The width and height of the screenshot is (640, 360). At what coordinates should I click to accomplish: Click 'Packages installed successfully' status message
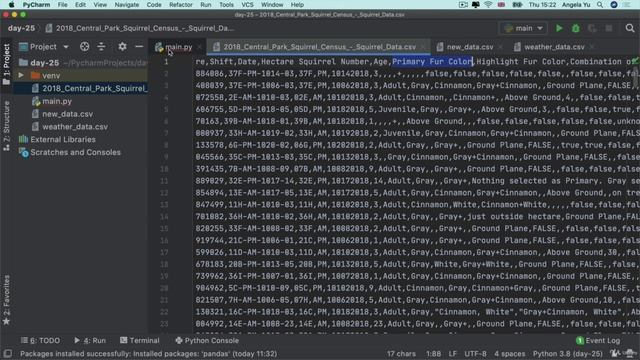(148, 353)
